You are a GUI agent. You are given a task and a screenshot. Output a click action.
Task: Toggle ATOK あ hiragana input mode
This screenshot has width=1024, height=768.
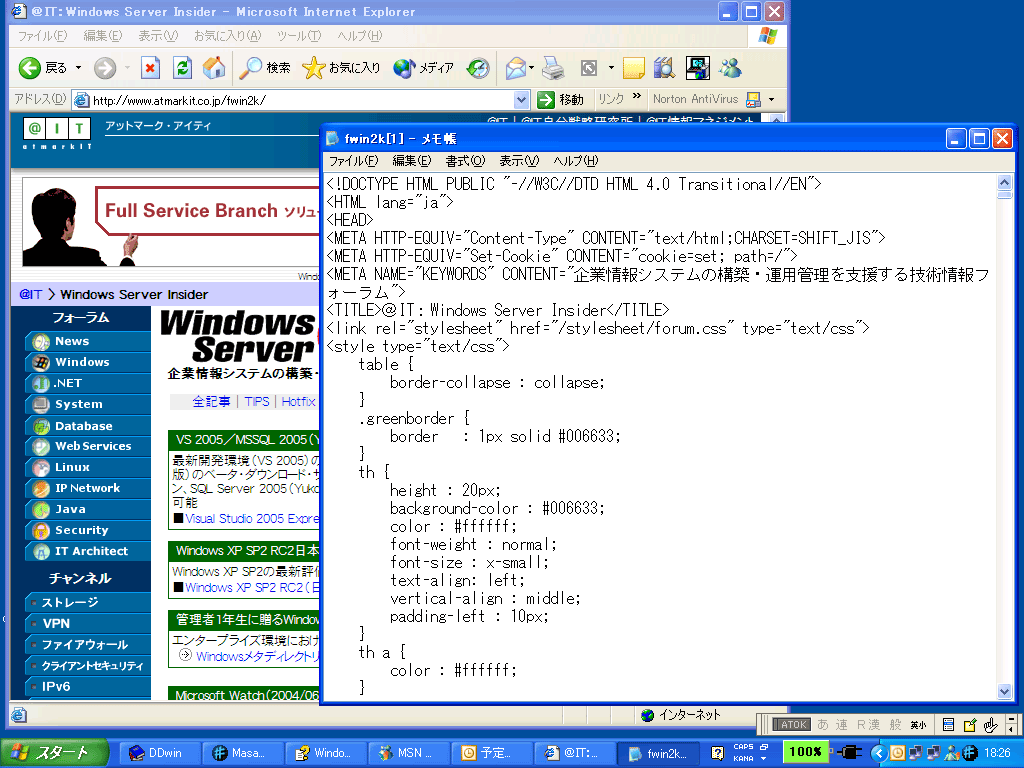(823, 724)
